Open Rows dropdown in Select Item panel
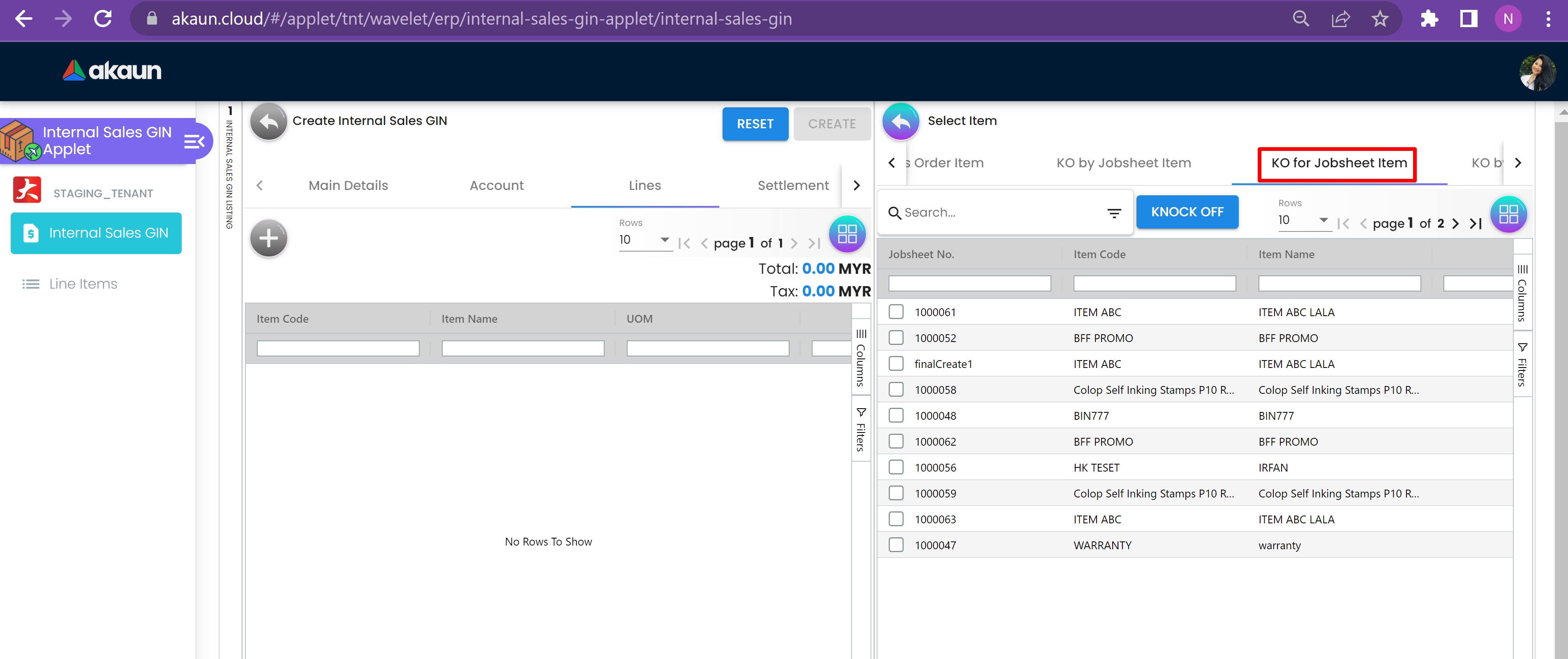Viewport: 1568px width, 659px height. 1303,220
